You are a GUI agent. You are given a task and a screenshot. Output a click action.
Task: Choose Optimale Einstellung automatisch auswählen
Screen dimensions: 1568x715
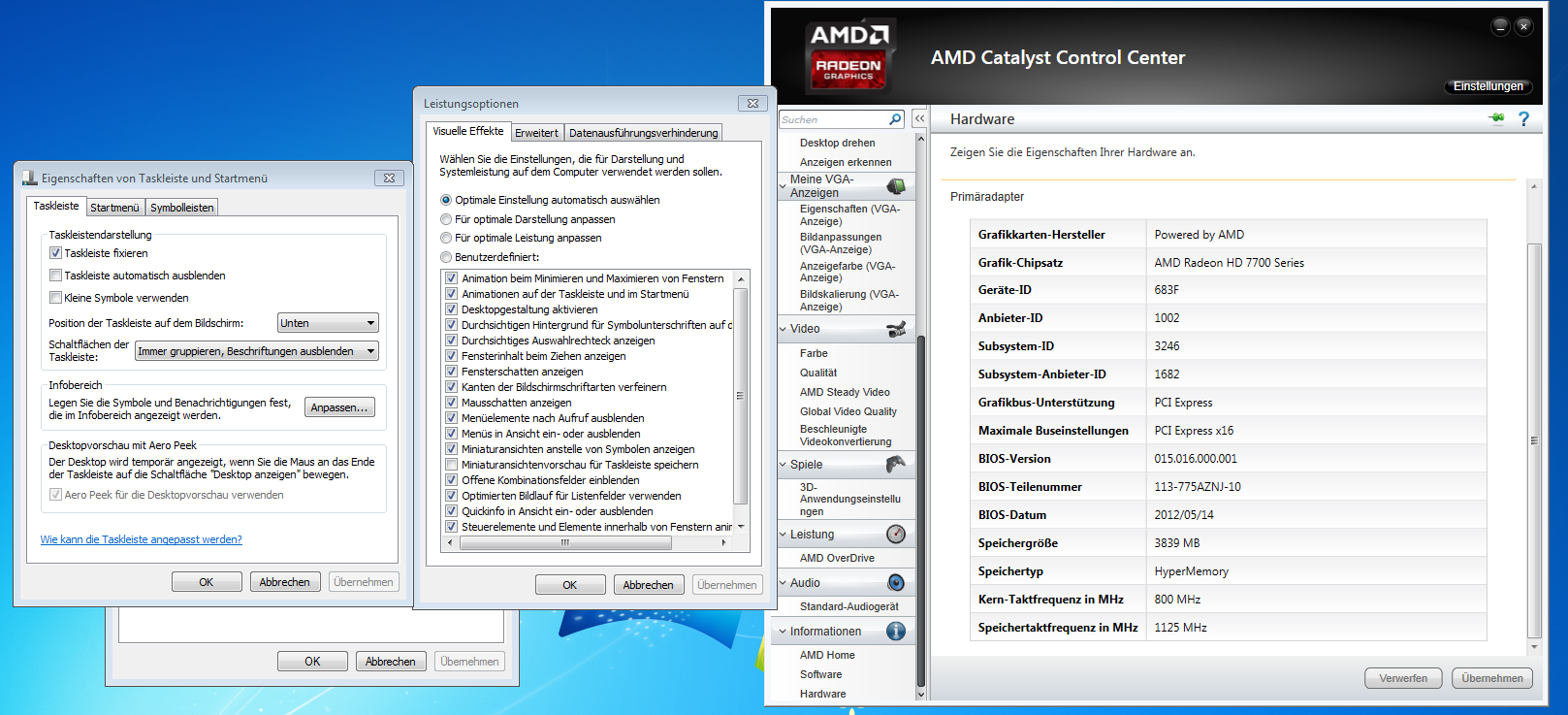coord(446,200)
